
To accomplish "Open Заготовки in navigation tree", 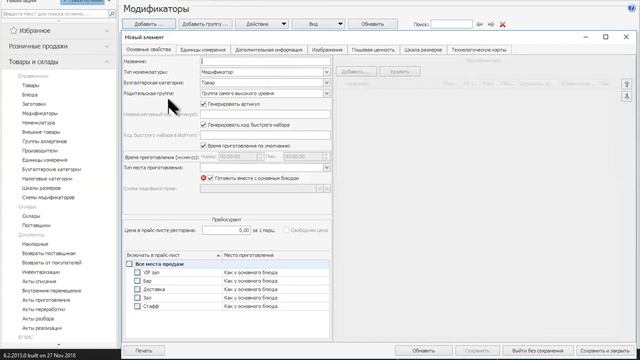I will [x=34, y=104].
